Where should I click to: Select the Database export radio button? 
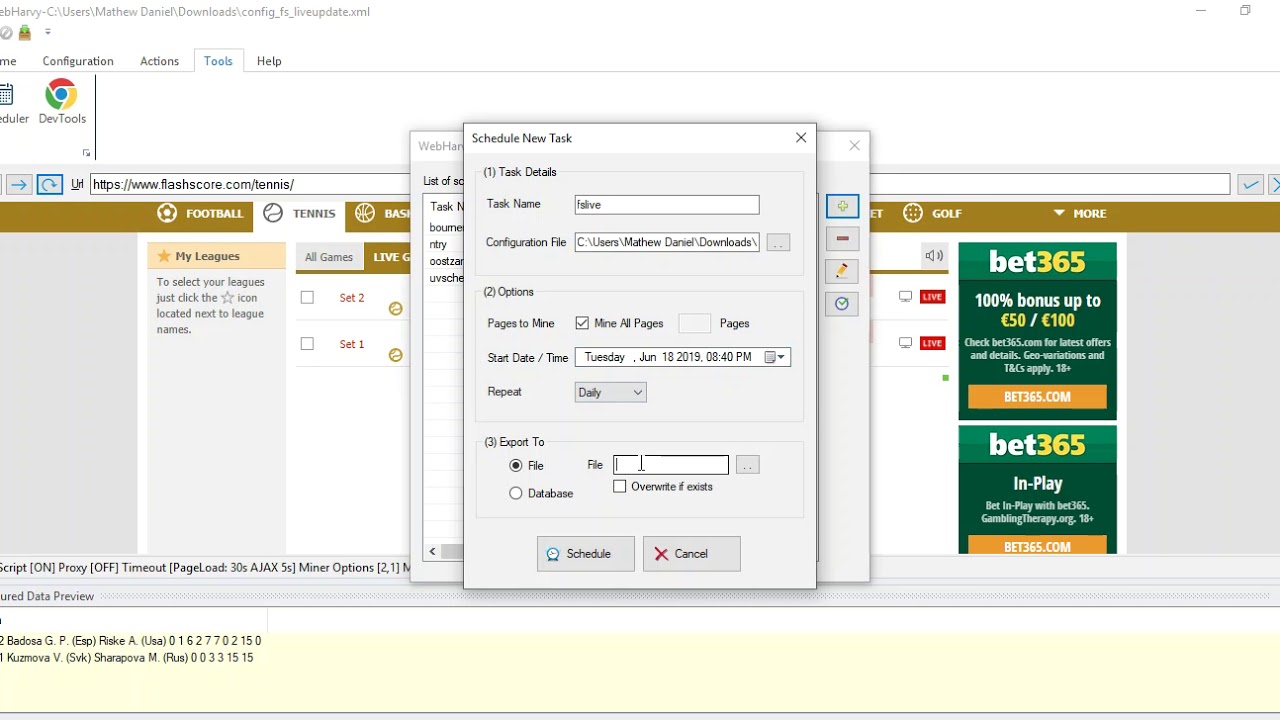516,493
